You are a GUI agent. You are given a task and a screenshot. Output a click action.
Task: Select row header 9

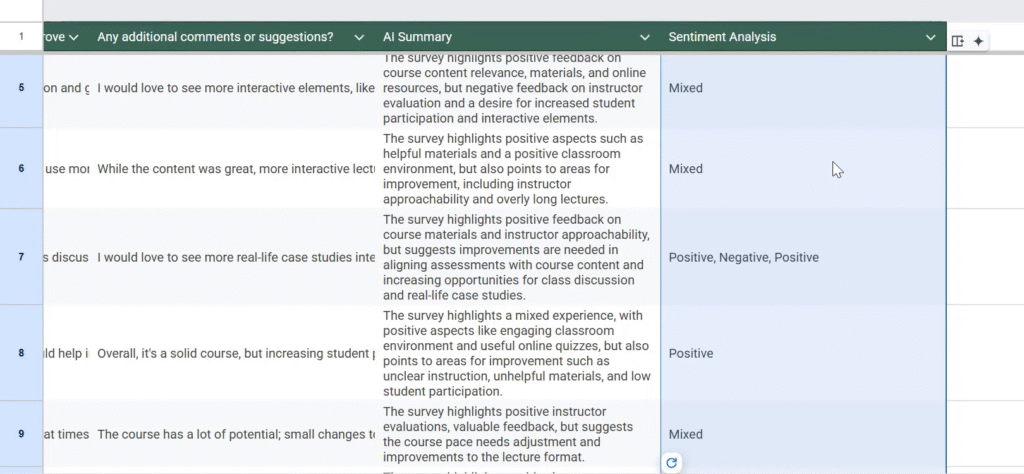[22, 434]
